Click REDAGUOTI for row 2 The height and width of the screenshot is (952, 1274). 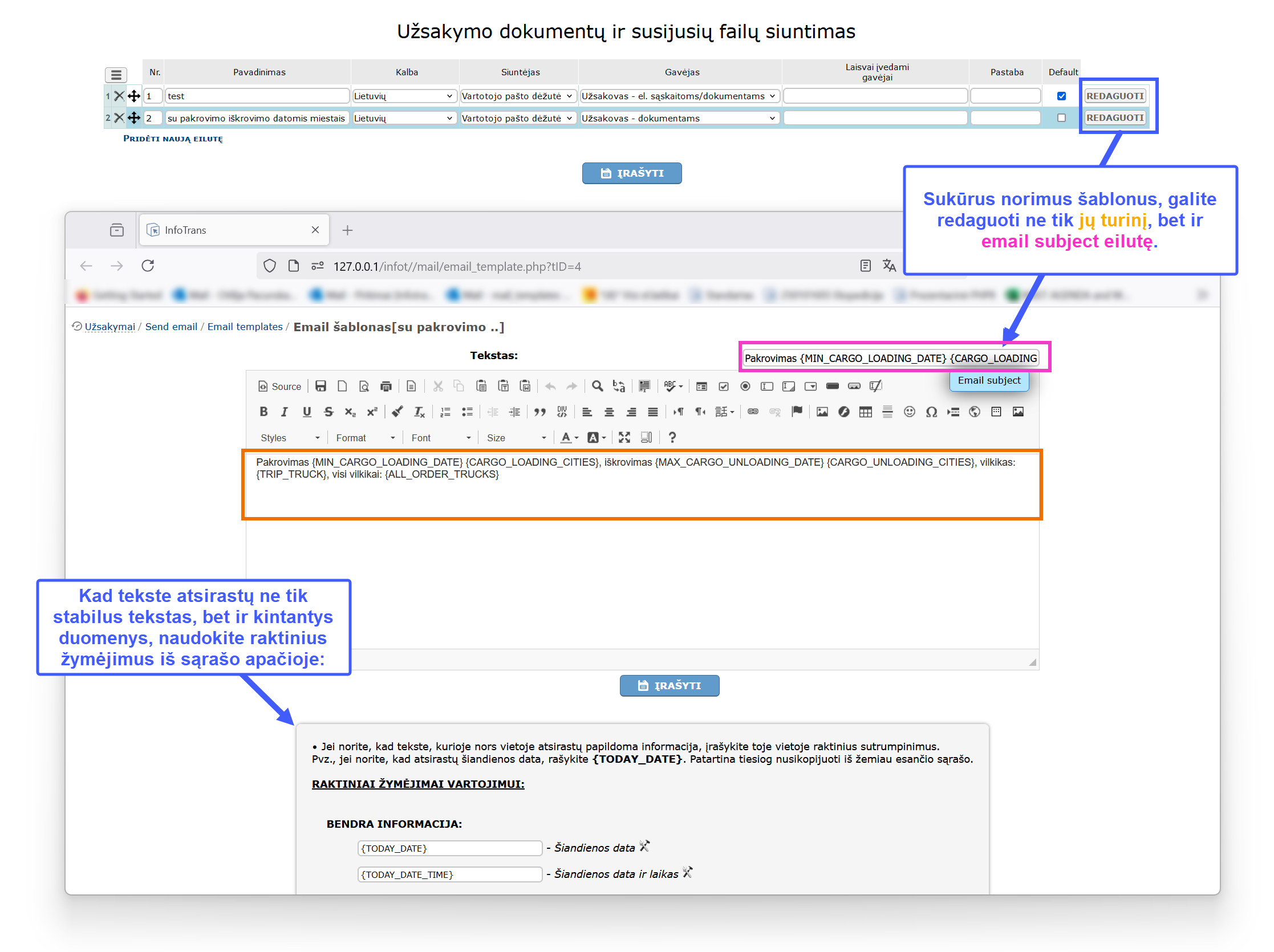tap(1115, 117)
